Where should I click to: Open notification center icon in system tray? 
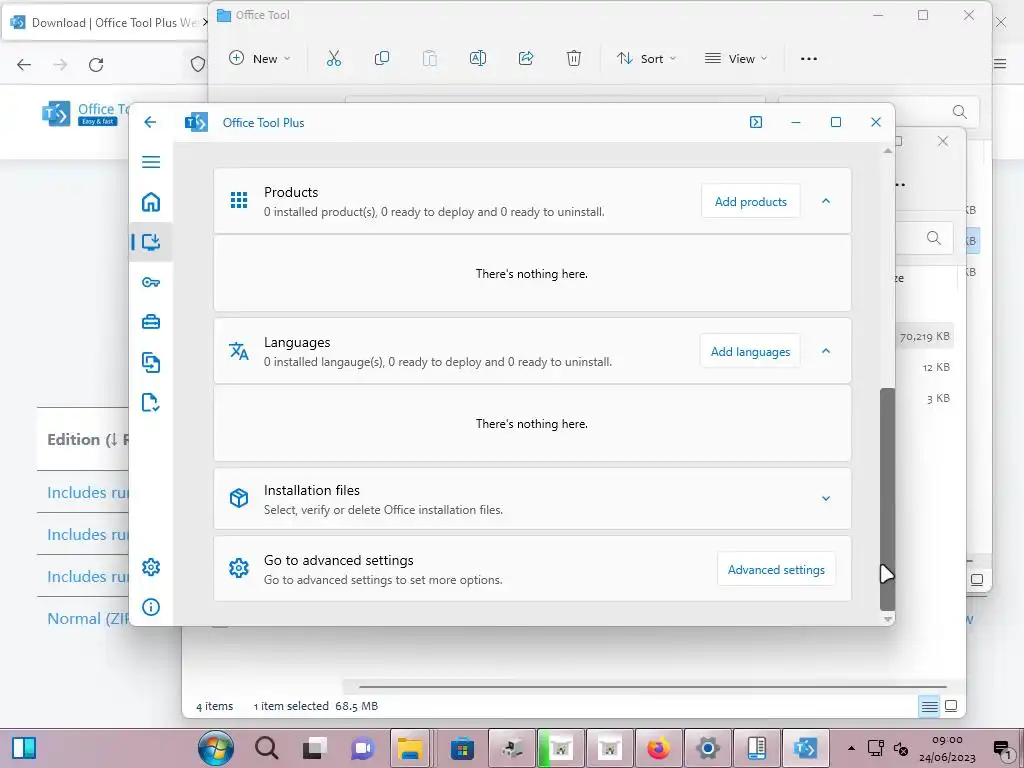pos(1002,748)
